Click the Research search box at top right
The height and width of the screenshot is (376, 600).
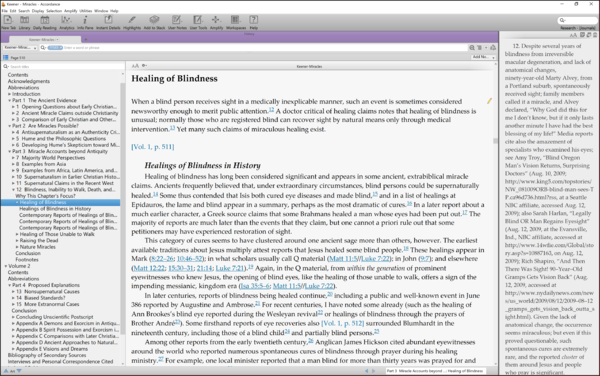coord(577,20)
